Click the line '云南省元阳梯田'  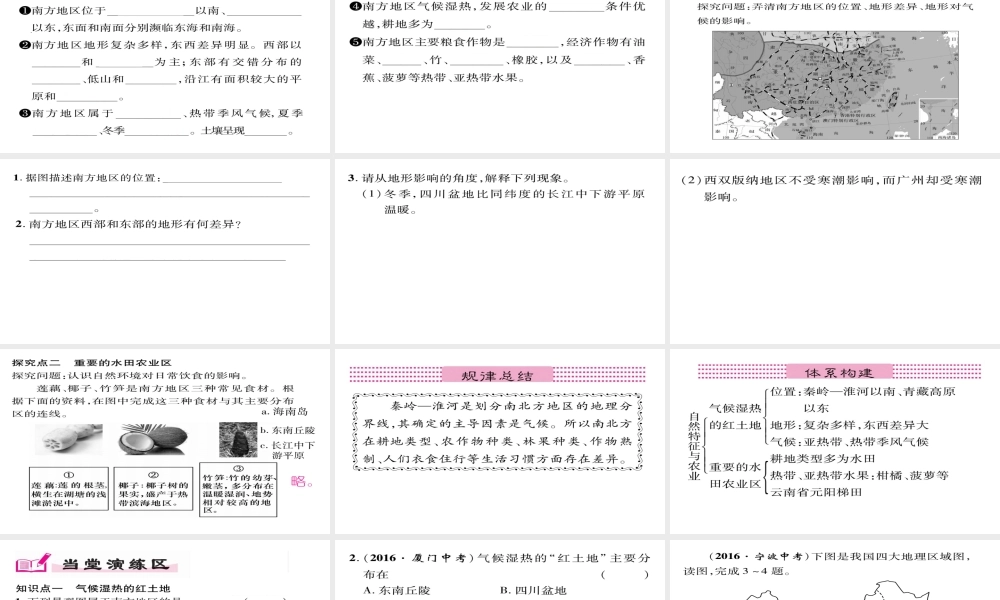(x=816, y=492)
